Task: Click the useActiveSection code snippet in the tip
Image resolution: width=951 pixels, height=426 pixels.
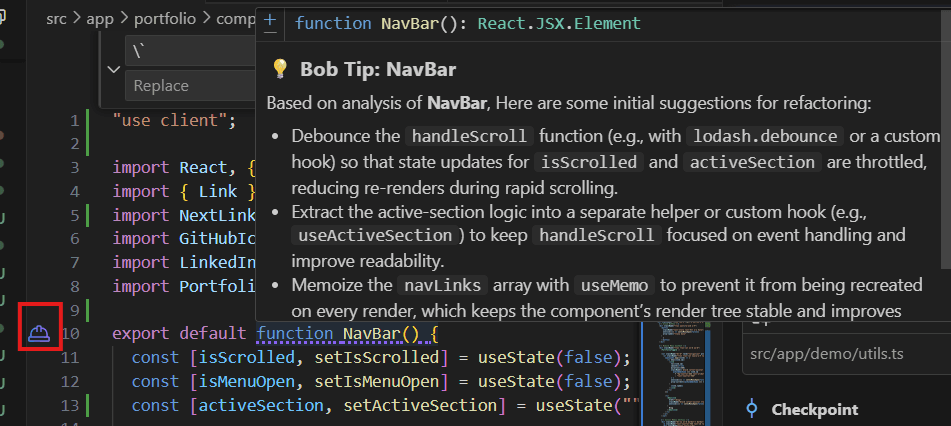Action: (x=374, y=235)
